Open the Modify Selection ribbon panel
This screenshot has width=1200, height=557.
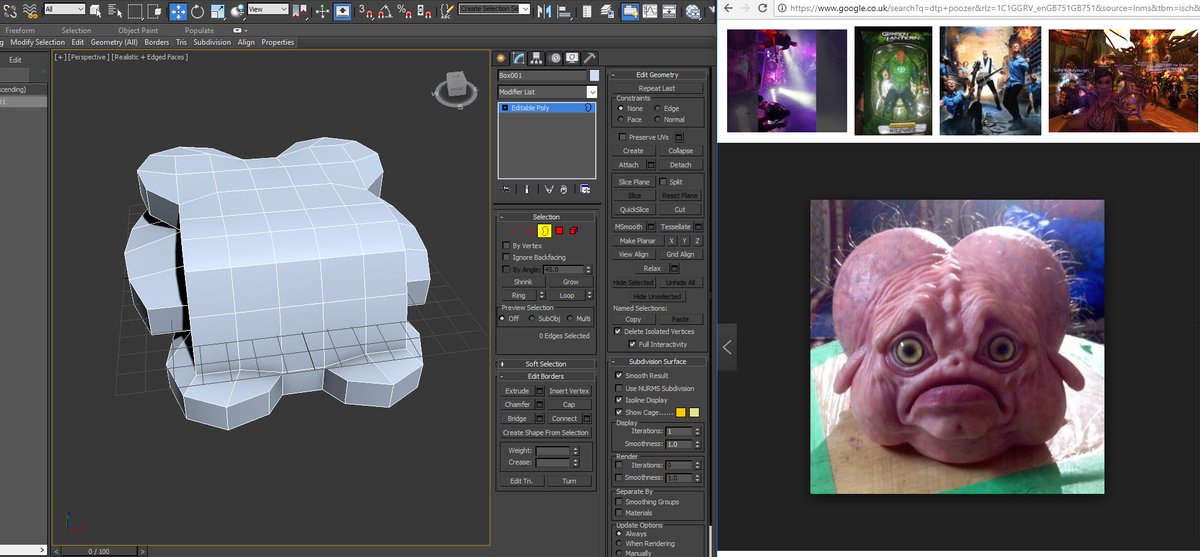pyautogui.click(x=37, y=42)
